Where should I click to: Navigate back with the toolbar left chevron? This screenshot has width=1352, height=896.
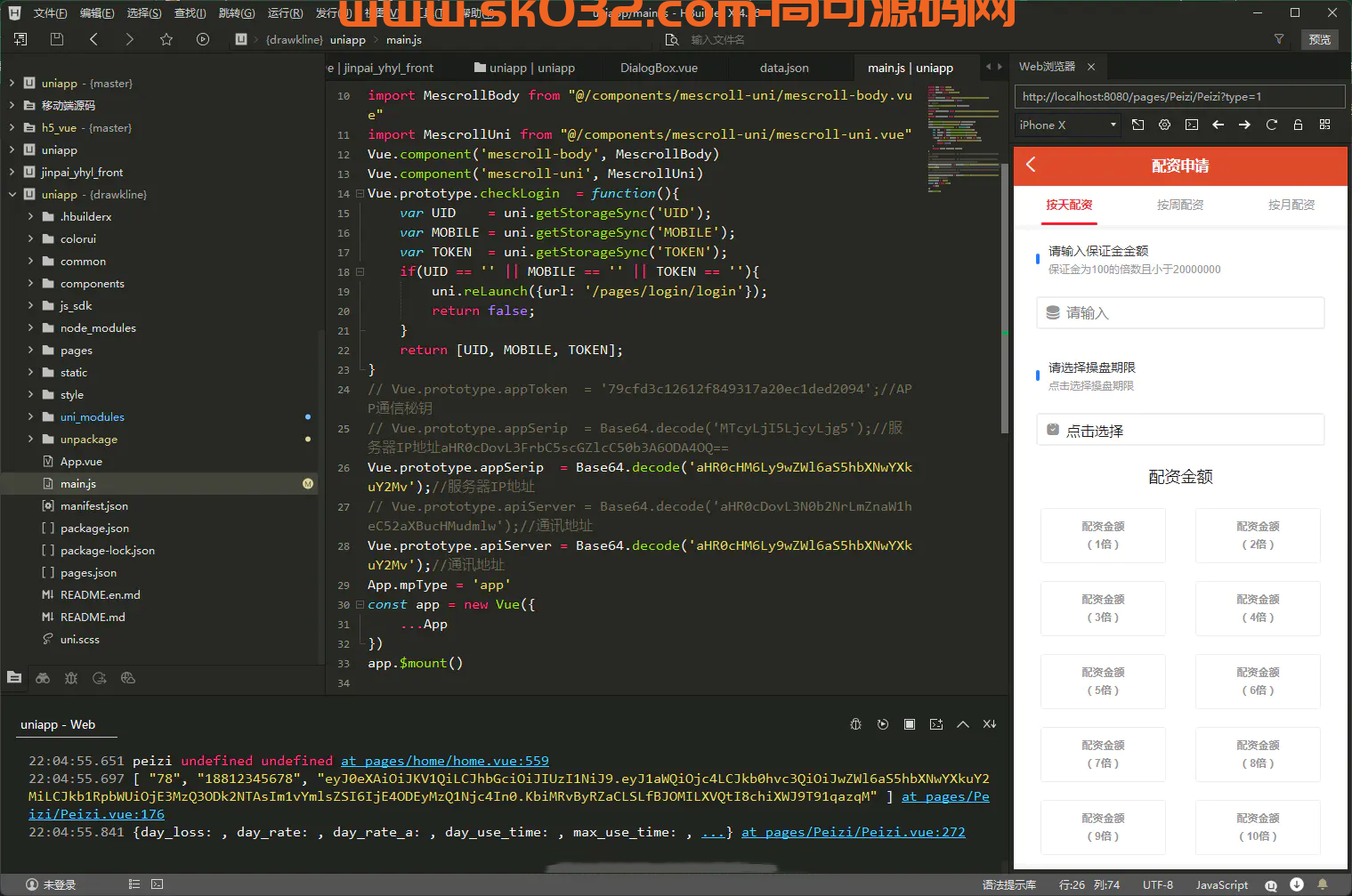click(x=93, y=39)
